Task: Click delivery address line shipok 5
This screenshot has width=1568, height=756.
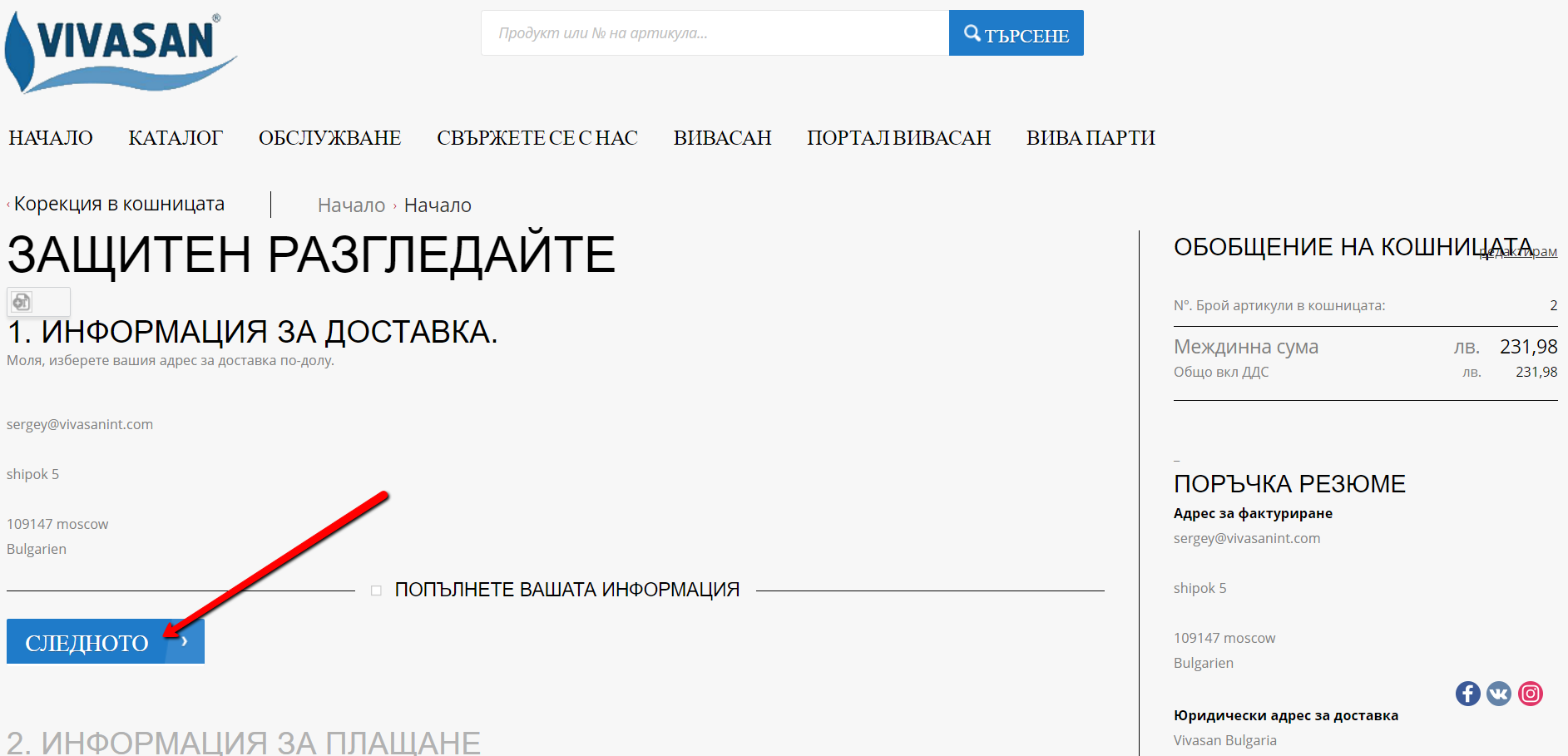Action: point(33,474)
